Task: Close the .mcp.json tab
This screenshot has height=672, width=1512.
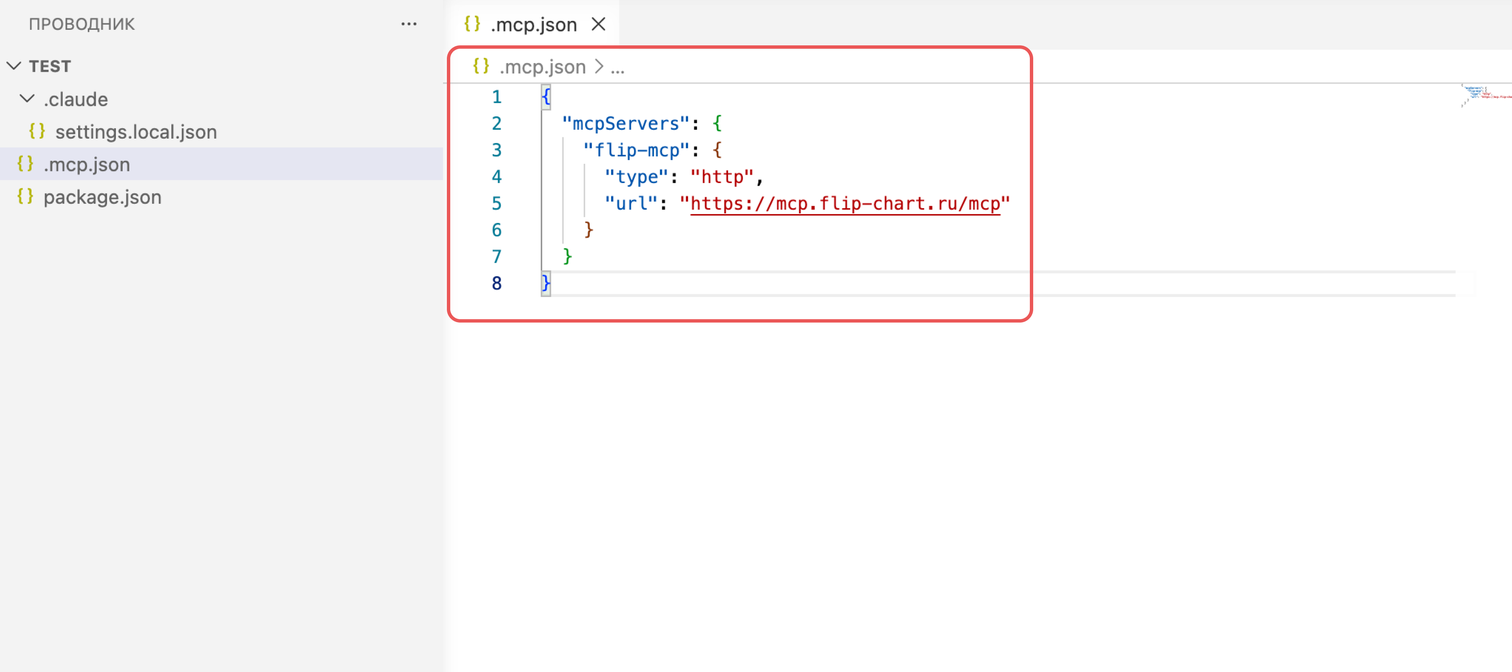Action: tap(598, 24)
